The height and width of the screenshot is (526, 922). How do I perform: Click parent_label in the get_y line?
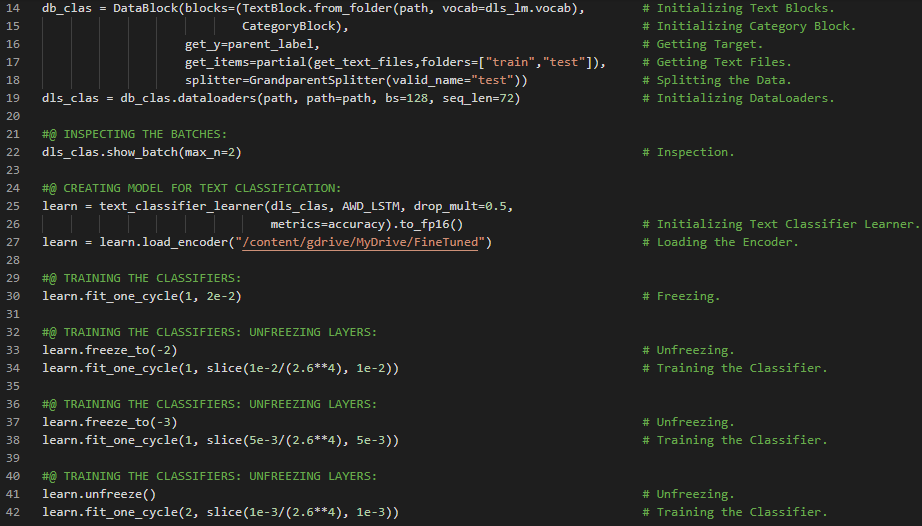pyautogui.click(x=278, y=44)
